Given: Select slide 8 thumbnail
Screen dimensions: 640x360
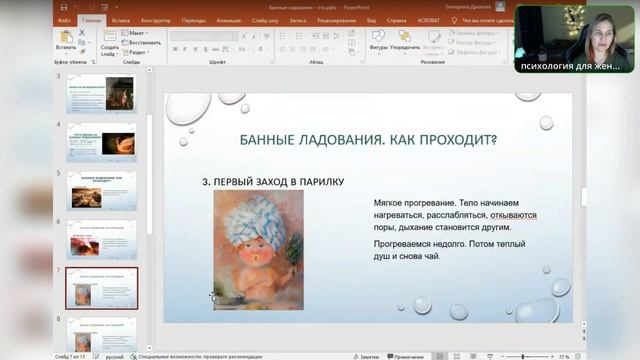Looking at the screenshot, I should click(102, 336).
